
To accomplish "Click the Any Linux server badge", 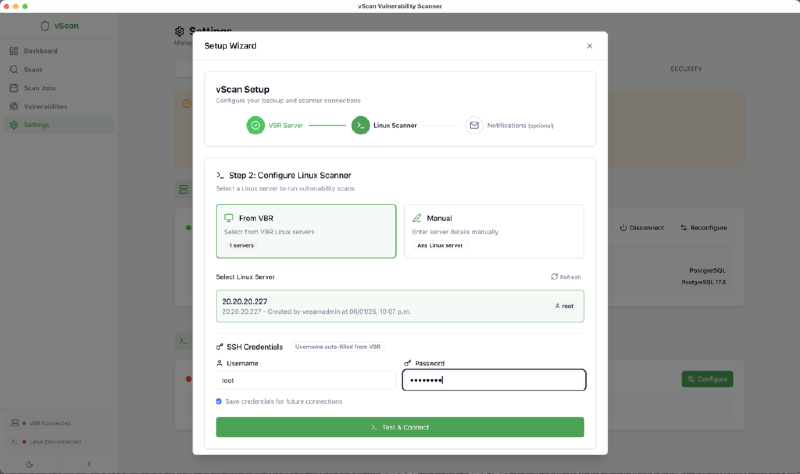I will point(440,245).
